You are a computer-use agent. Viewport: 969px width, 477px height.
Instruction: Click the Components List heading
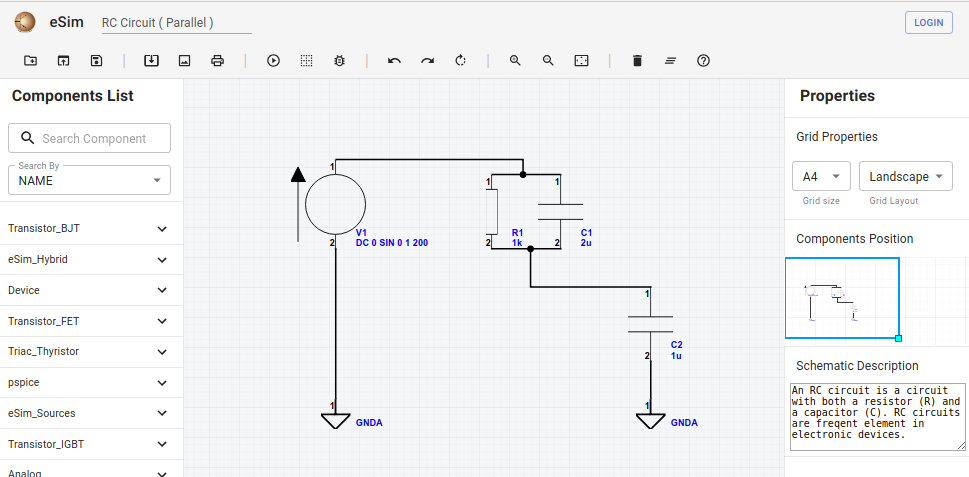72,96
